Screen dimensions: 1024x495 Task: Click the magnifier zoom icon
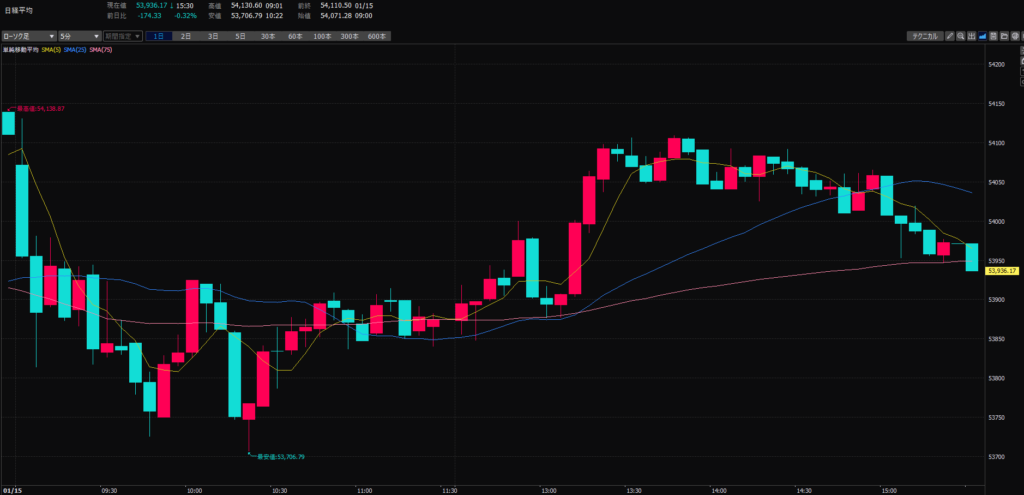(x=961, y=36)
